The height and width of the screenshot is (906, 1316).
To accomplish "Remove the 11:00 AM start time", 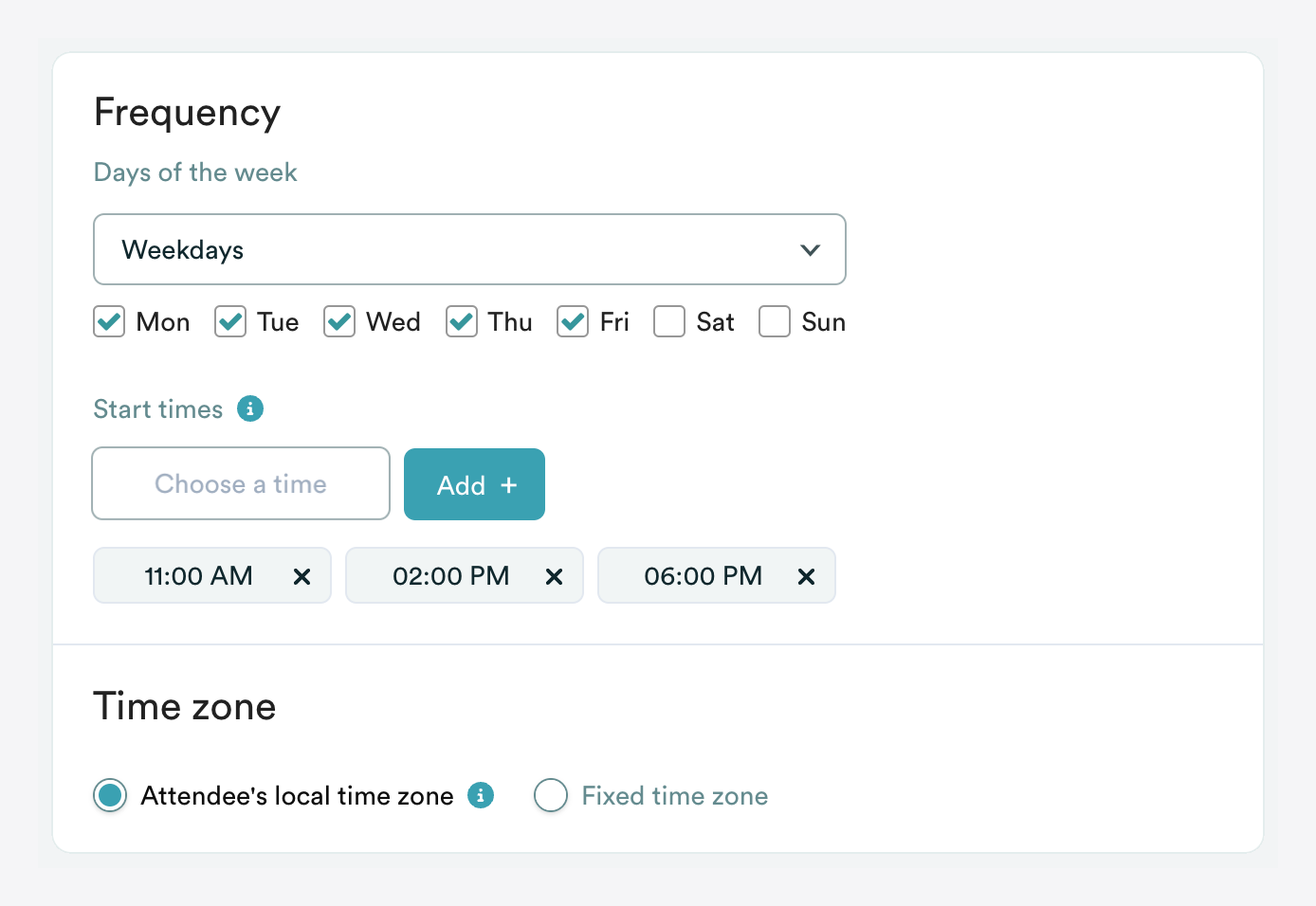I will pyautogui.click(x=302, y=575).
